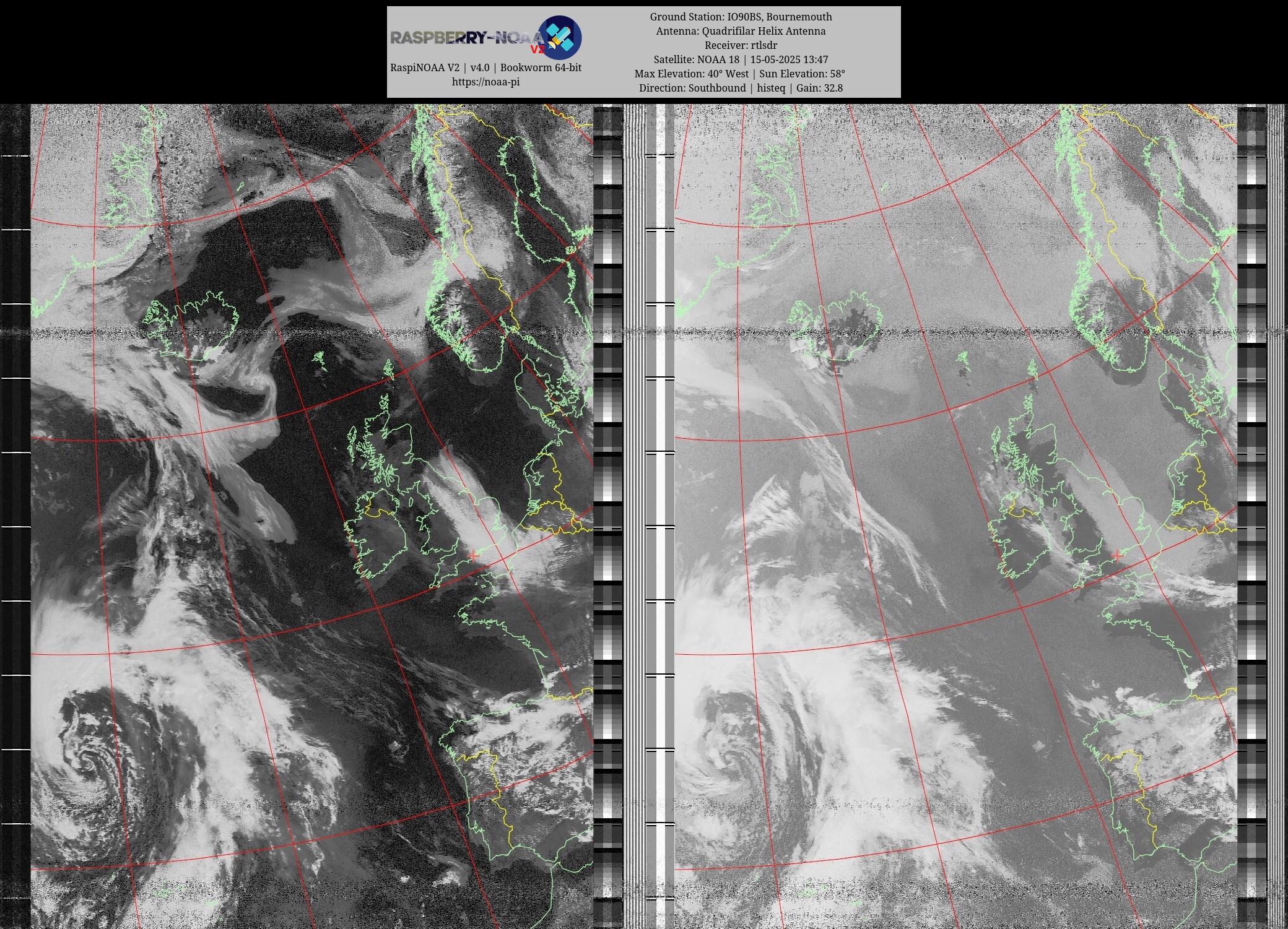Click Iceland outline in the right satellite image
Image resolution: width=1288 pixels, height=929 pixels.
pyautogui.click(x=835, y=326)
